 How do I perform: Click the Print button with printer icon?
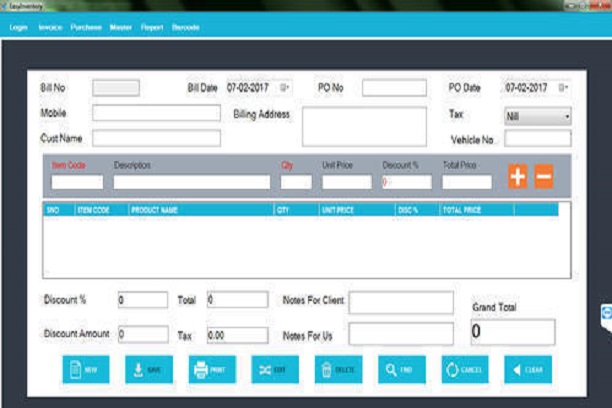click(x=212, y=369)
